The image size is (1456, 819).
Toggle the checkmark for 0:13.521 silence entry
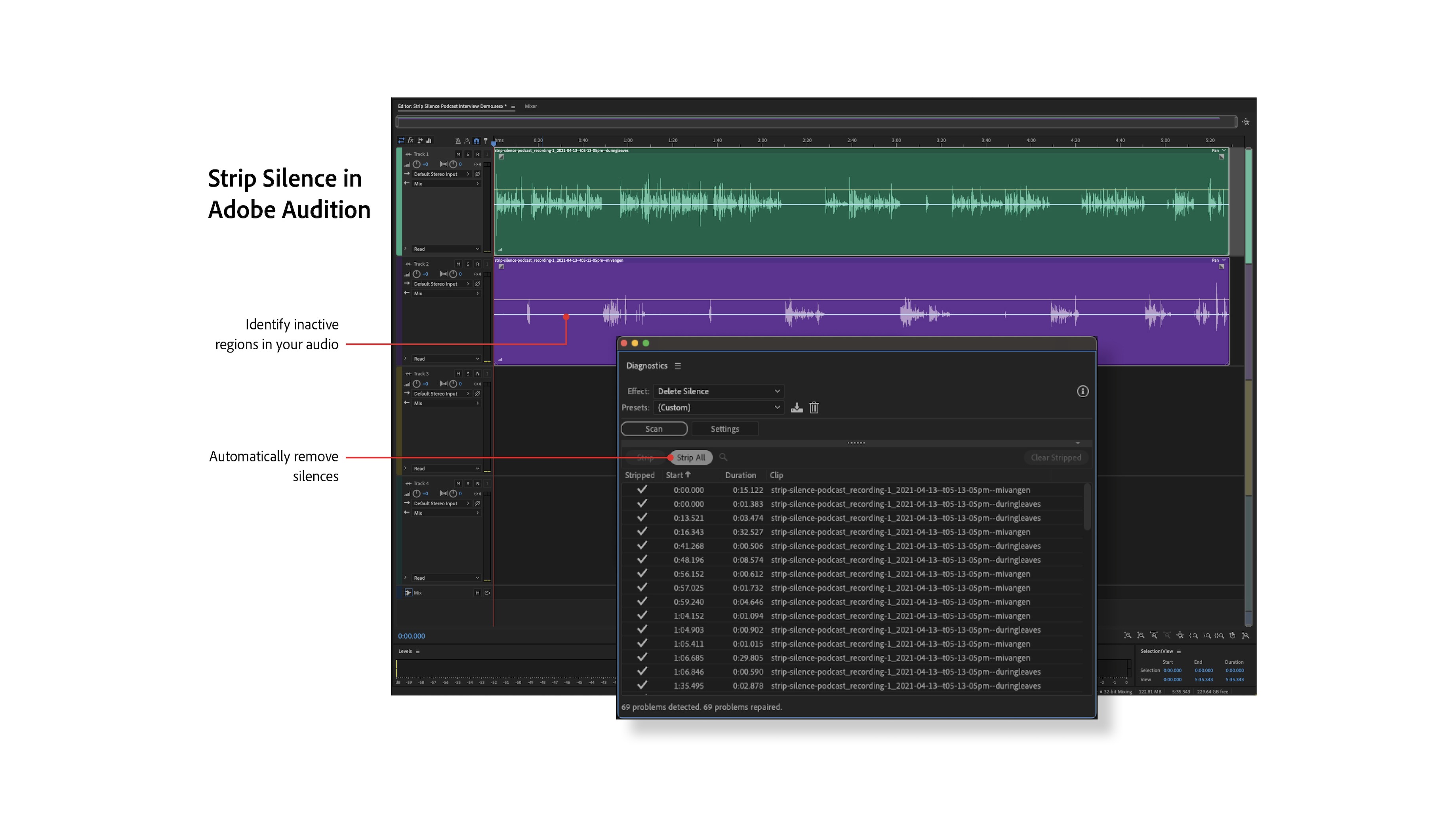[640, 517]
